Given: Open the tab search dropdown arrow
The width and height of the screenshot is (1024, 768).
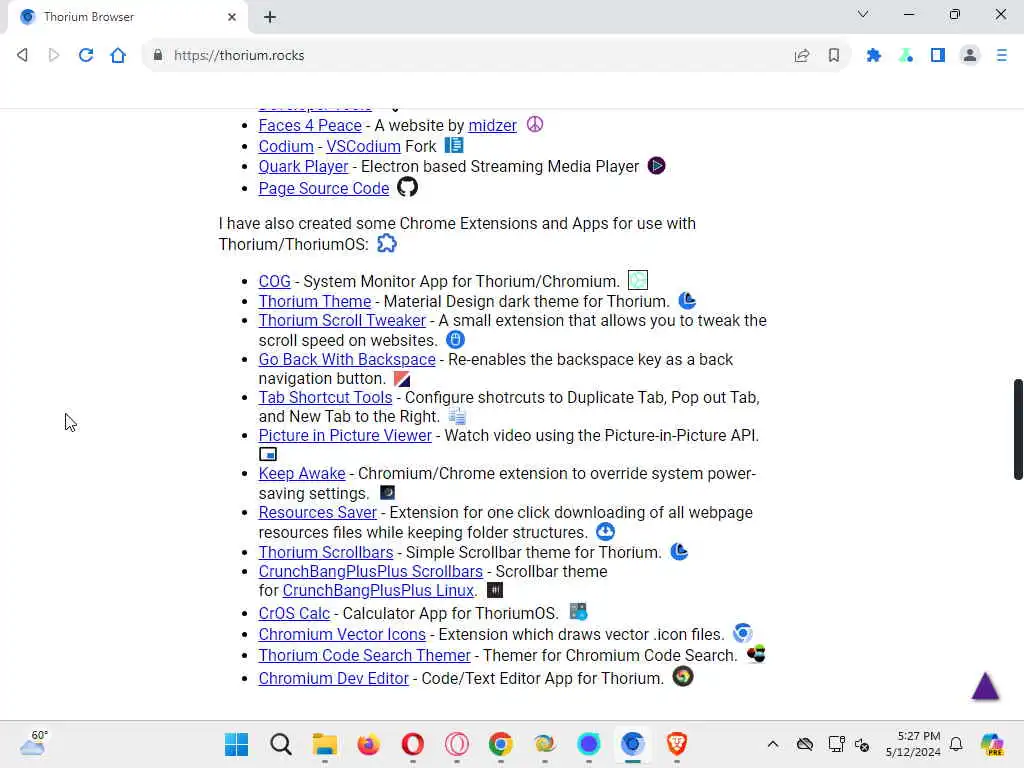Looking at the screenshot, I should [863, 14].
